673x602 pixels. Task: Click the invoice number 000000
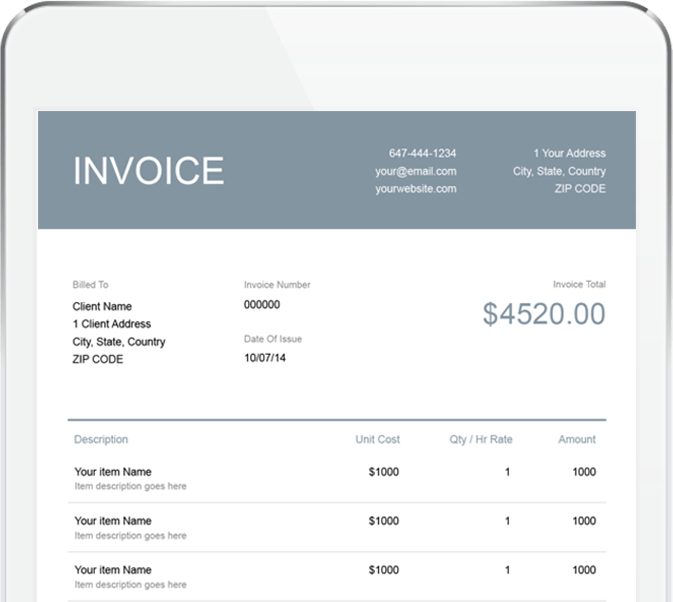pyautogui.click(x=262, y=304)
